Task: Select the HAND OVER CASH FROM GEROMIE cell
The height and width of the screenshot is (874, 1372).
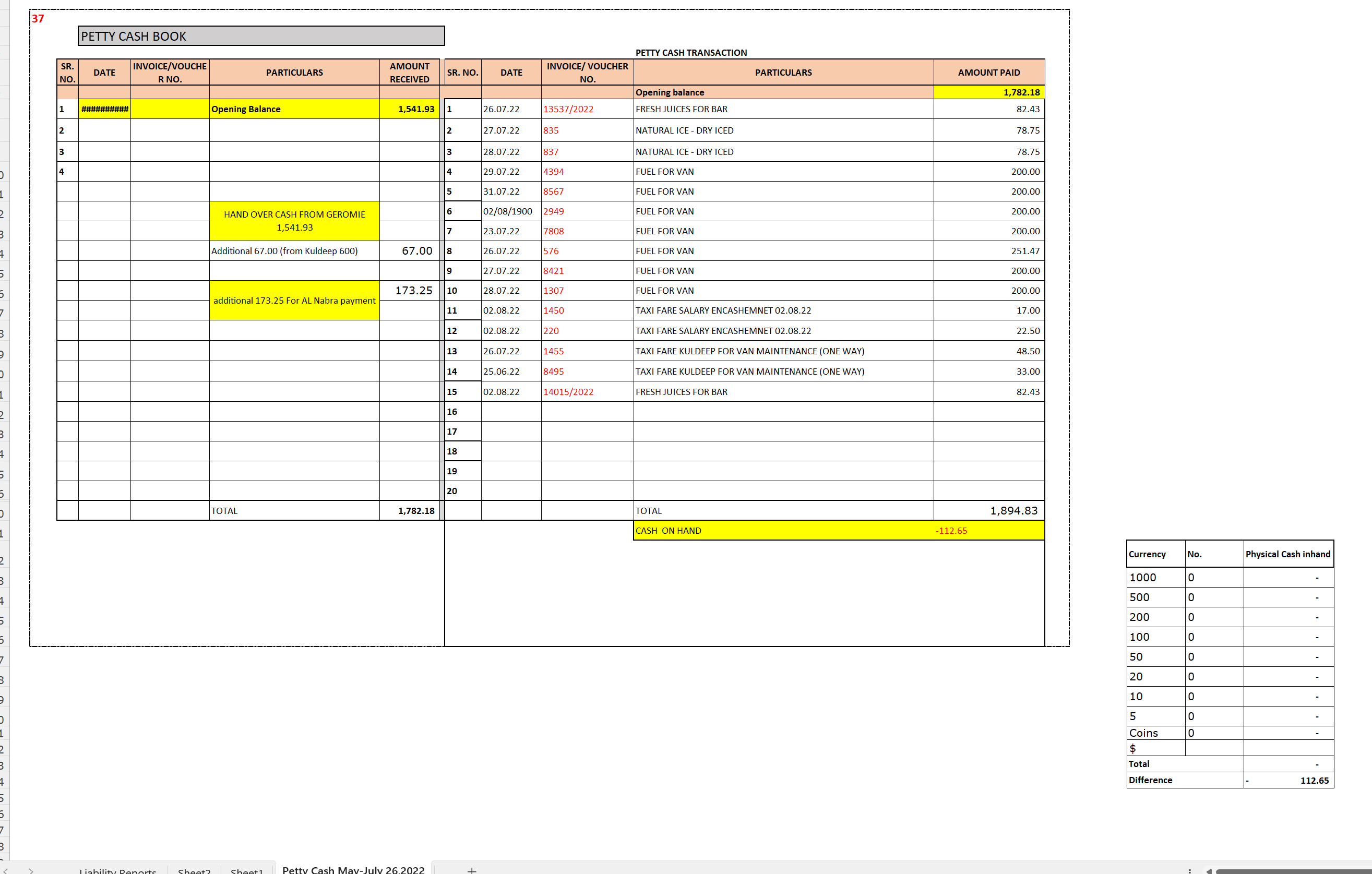Action: [x=294, y=221]
